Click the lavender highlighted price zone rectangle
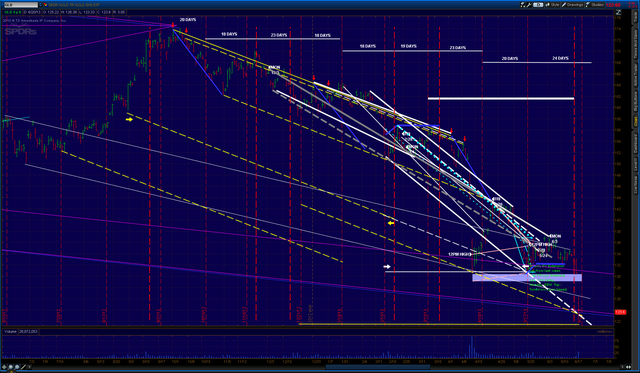The width and height of the screenshot is (640, 373). (527, 278)
